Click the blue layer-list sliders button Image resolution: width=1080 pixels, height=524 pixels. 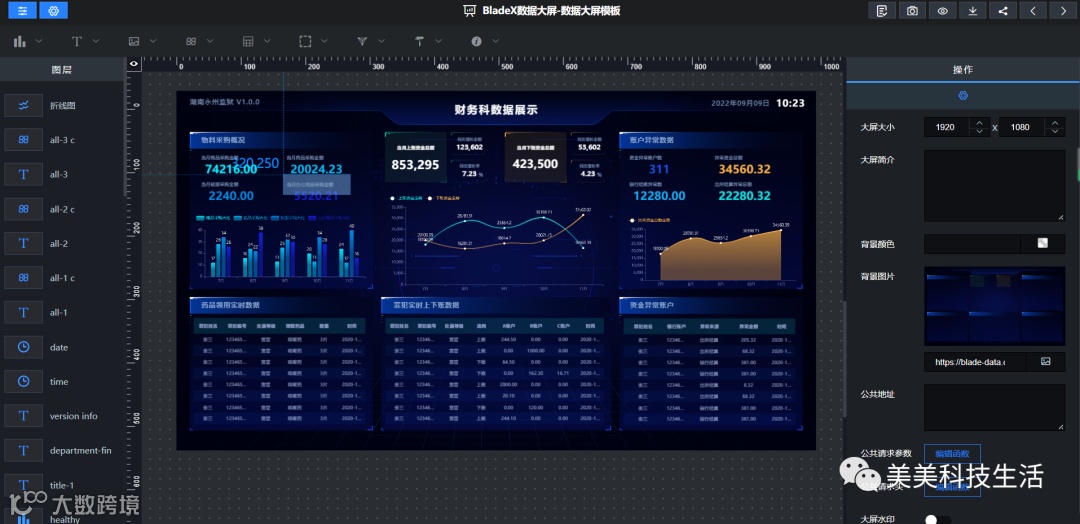pyautogui.click(x=23, y=10)
